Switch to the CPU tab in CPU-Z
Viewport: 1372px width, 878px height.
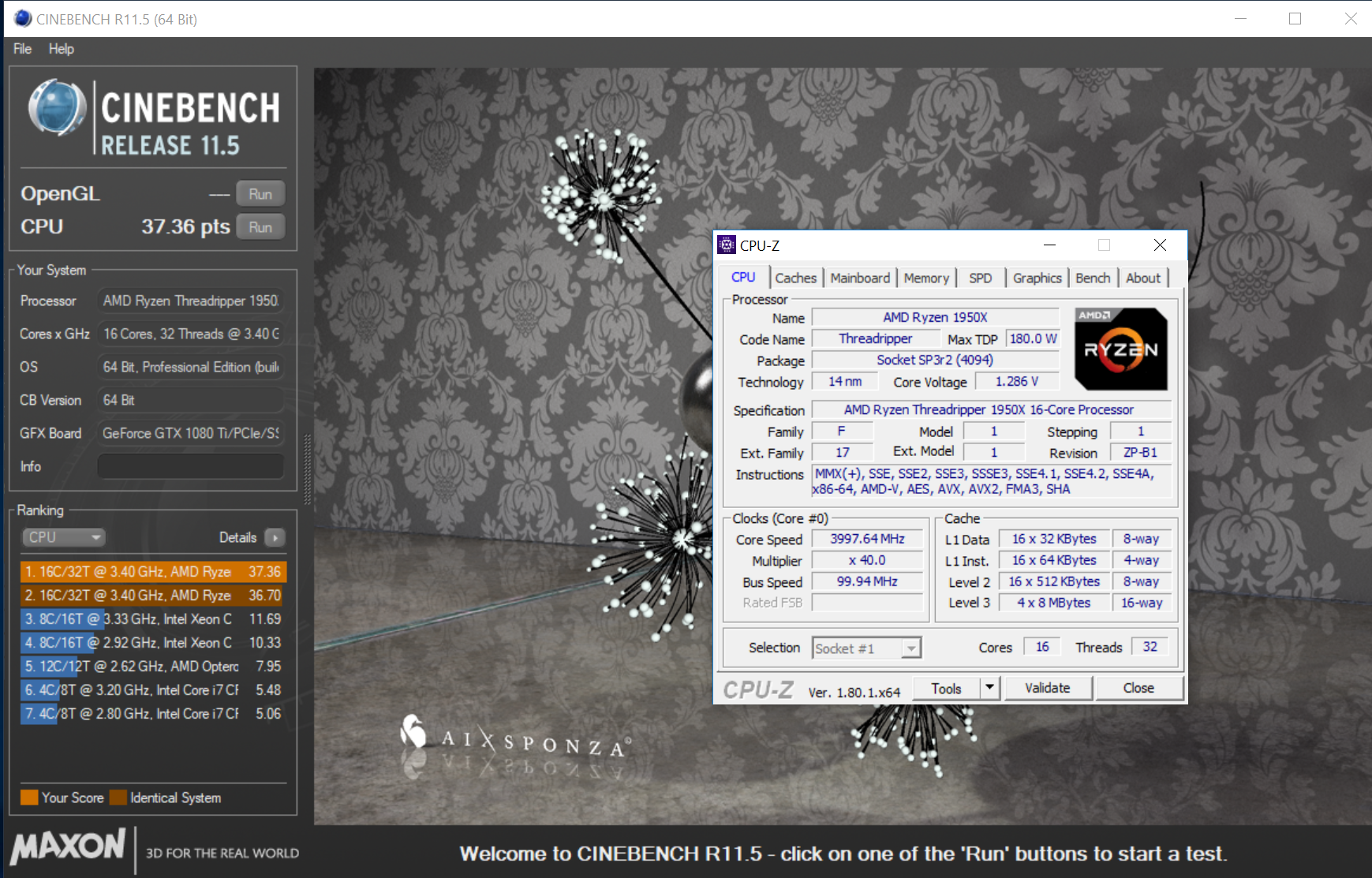point(743,277)
